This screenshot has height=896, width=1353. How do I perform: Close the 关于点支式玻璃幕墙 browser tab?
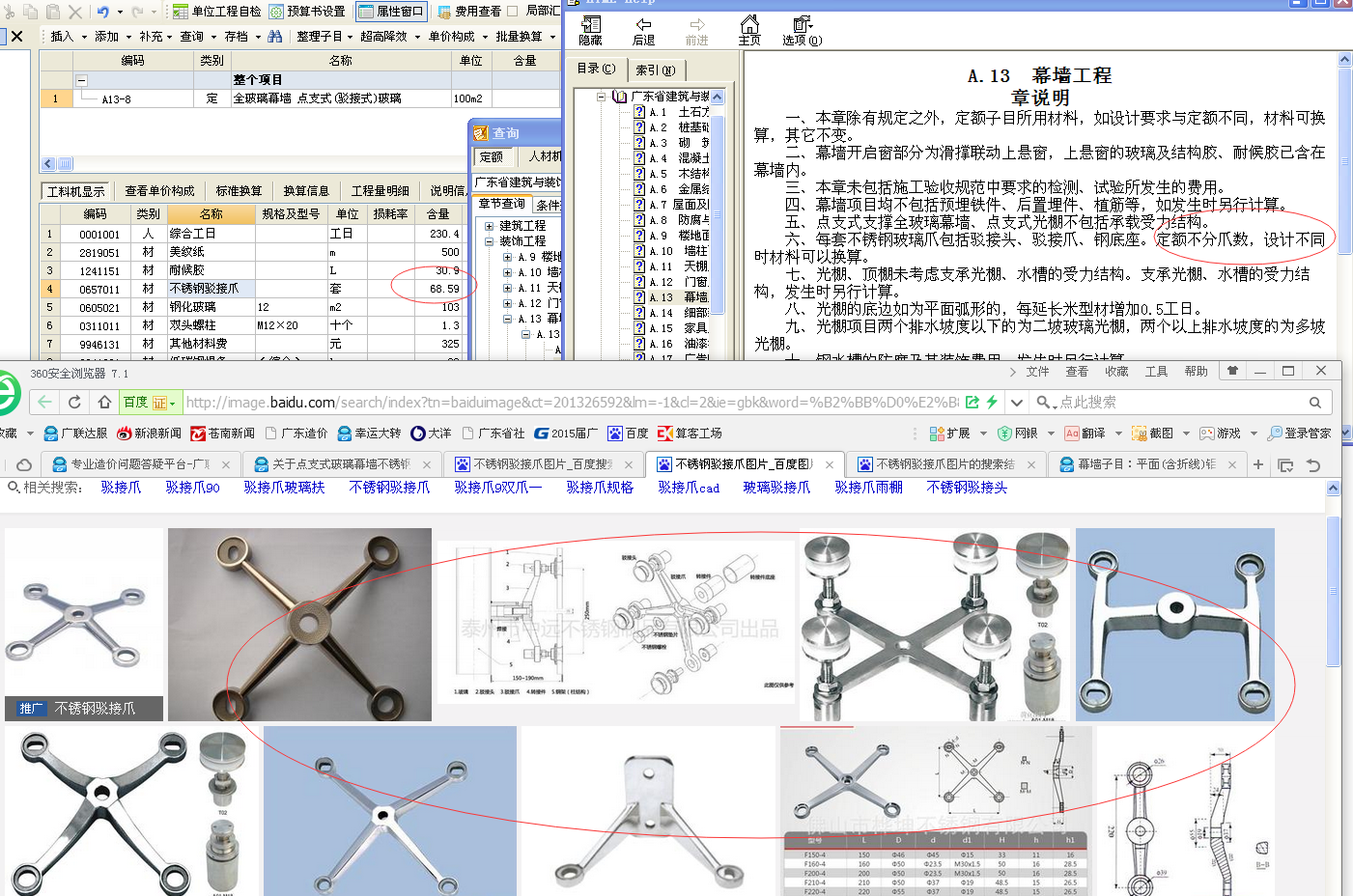[x=427, y=464]
